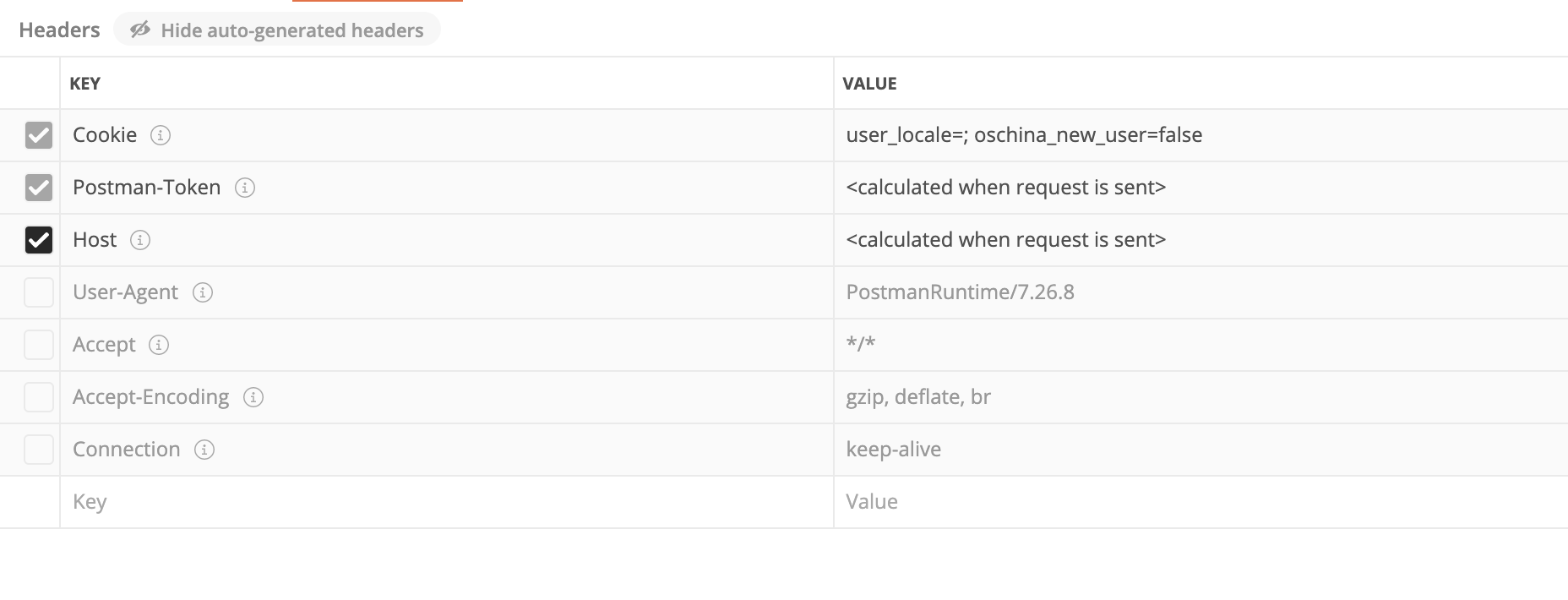Image resolution: width=1568 pixels, height=600 pixels.
Task: Click the User-Agent info icon
Action: tap(202, 292)
